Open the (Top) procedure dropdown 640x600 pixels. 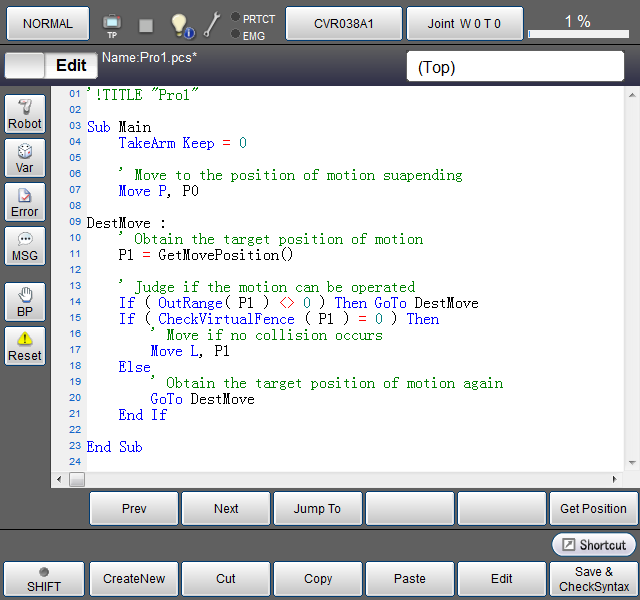pyautogui.click(x=514, y=67)
